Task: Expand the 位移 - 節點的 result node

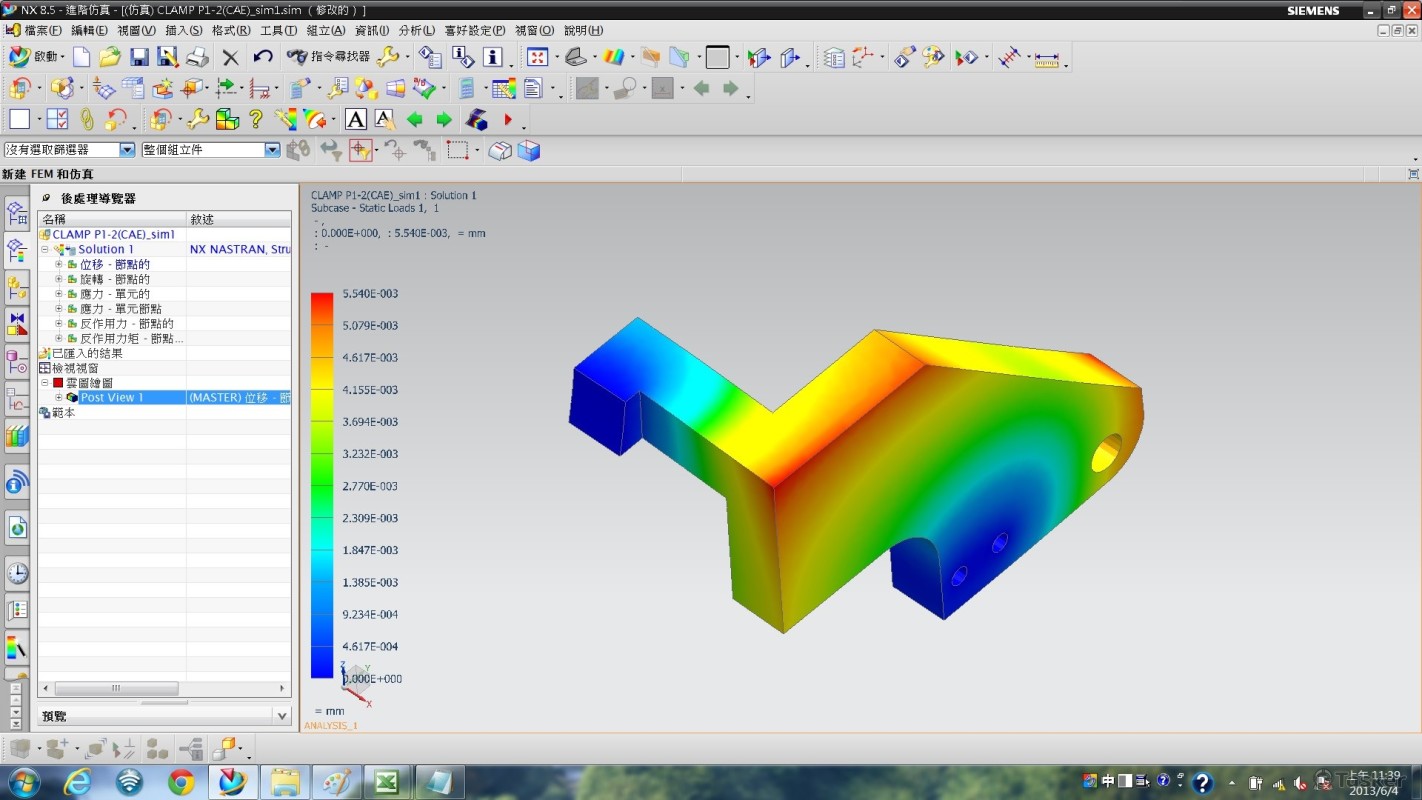Action: (59, 264)
